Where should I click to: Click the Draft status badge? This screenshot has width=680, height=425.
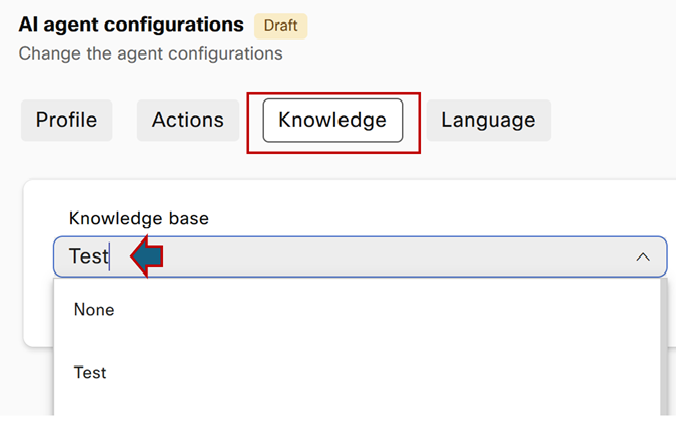point(281,26)
